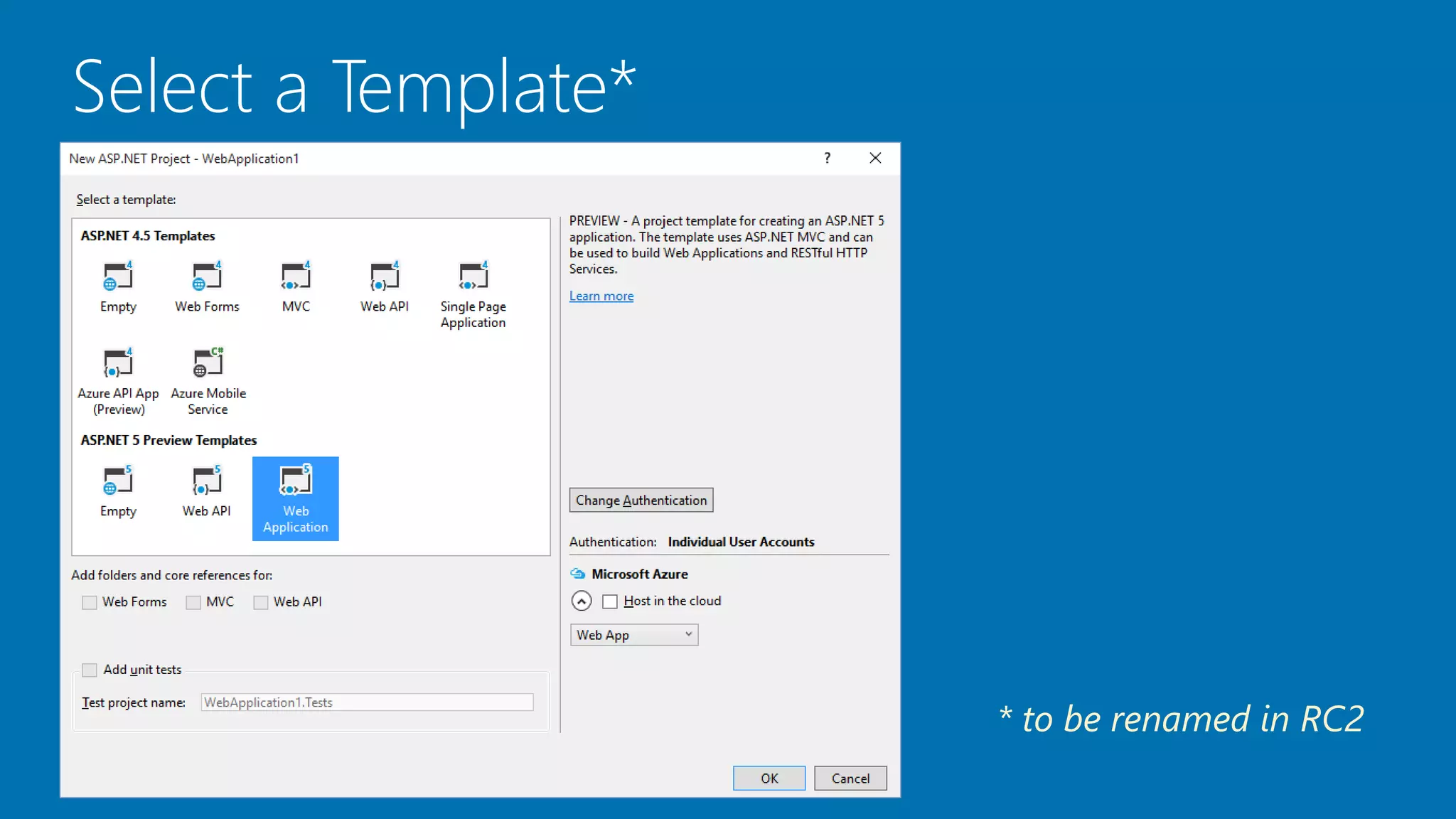This screenshot has height=819, width=1456.
Task: Click the dialog title New ASP.NET Project
Action: [184, 159]
